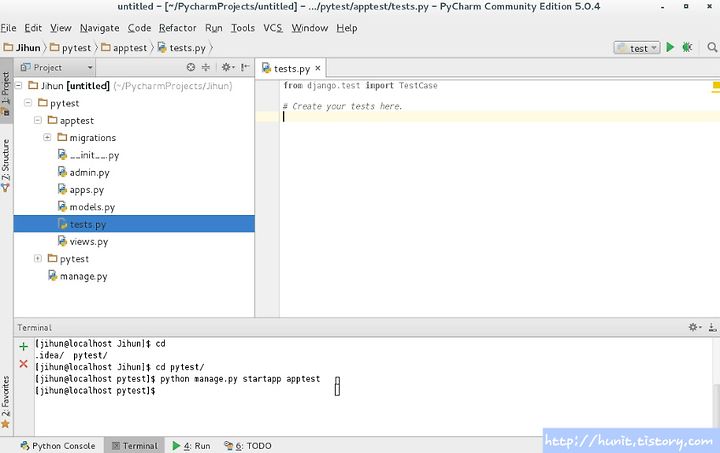Image resolution: width=720 pixels, height=453 pixels.
Task: Click the import line in the editor
Action: (360, 85)
